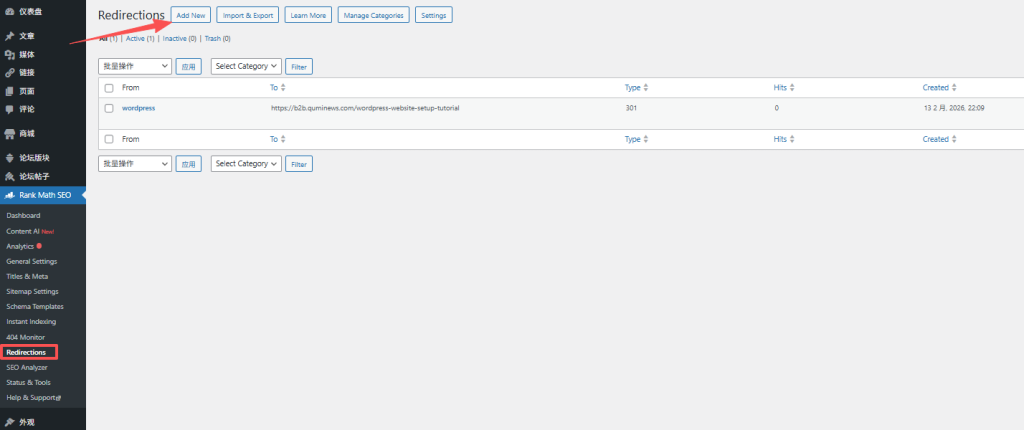Click the 商城 store icon
The height and width of the screenshot is (430, 1024).
(10, 133)
